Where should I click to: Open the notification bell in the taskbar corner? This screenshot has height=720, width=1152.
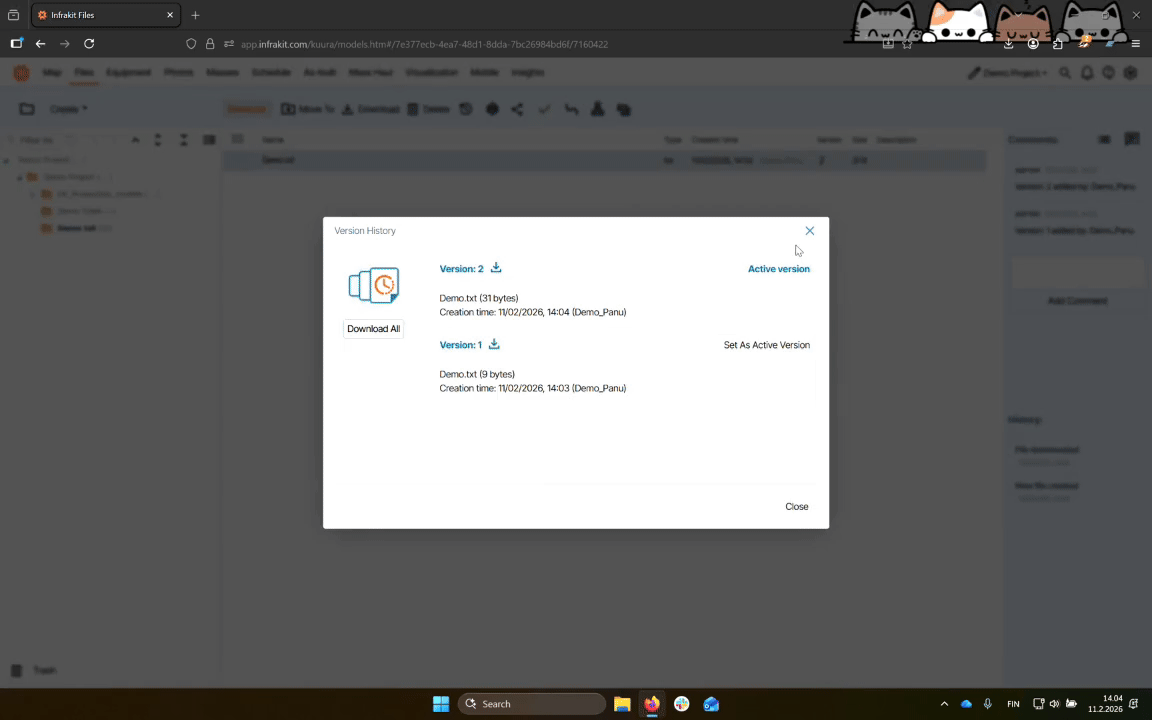click(x=1136, y=704)
